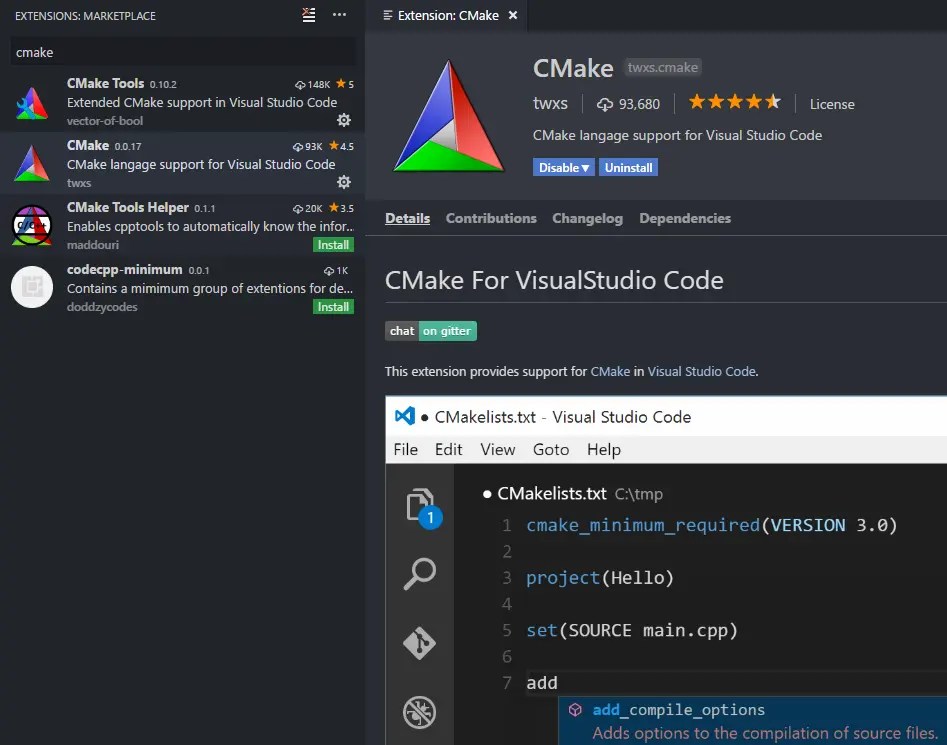Open the Dependencies tab
947x745 pixels.
click(685, 218)
